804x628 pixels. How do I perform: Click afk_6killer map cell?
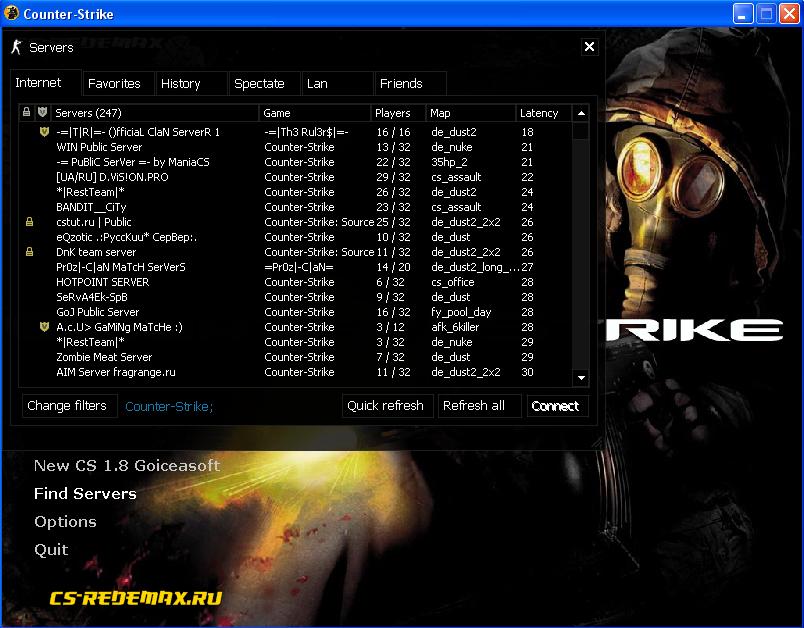455,327
